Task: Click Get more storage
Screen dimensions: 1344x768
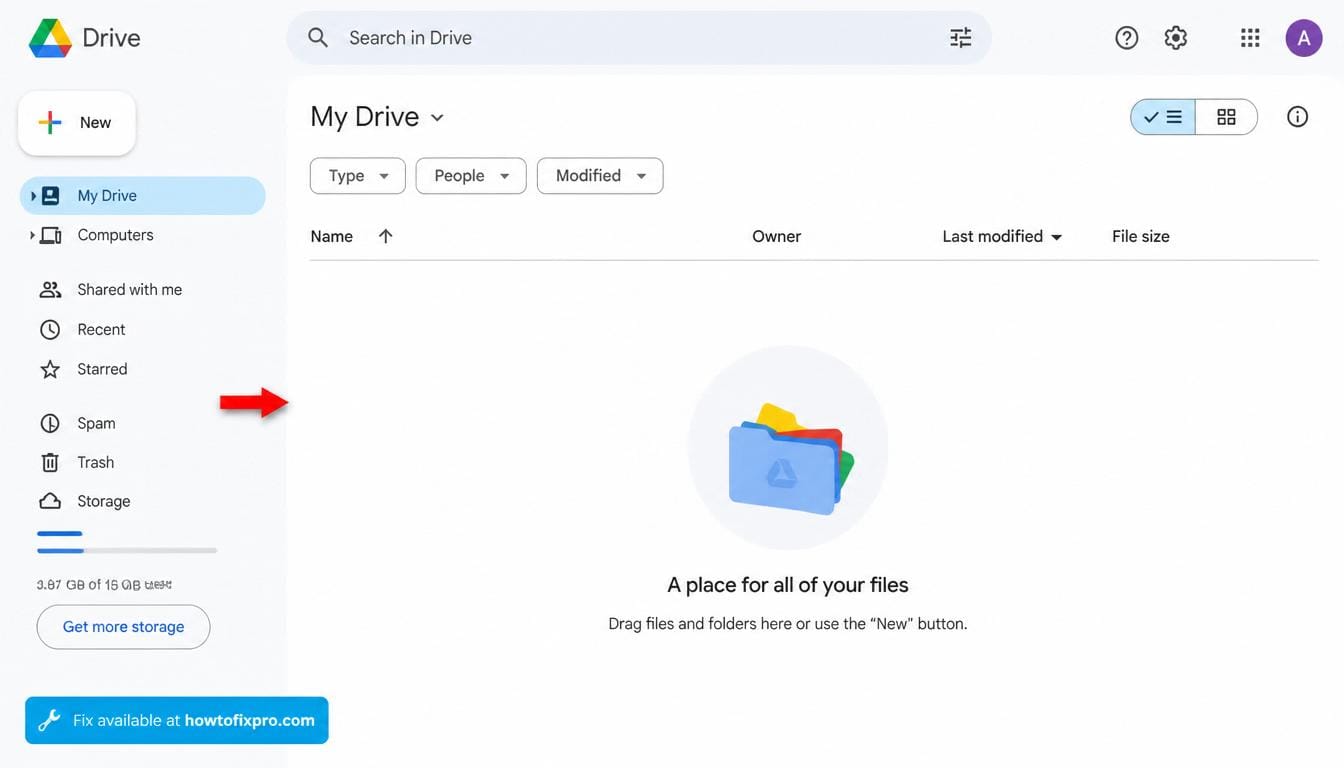Action: point(123,627)
